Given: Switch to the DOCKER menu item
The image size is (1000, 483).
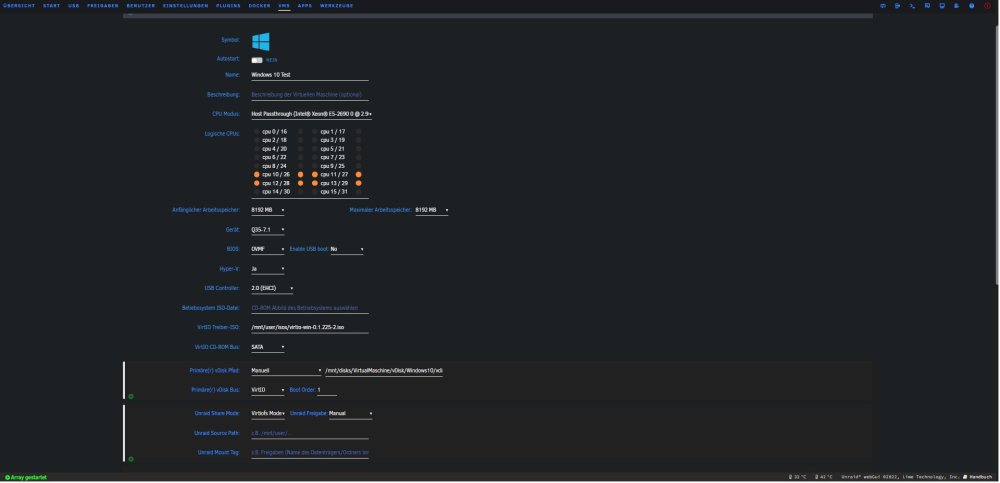Looking at the screenshot, I should click(260, 6).
